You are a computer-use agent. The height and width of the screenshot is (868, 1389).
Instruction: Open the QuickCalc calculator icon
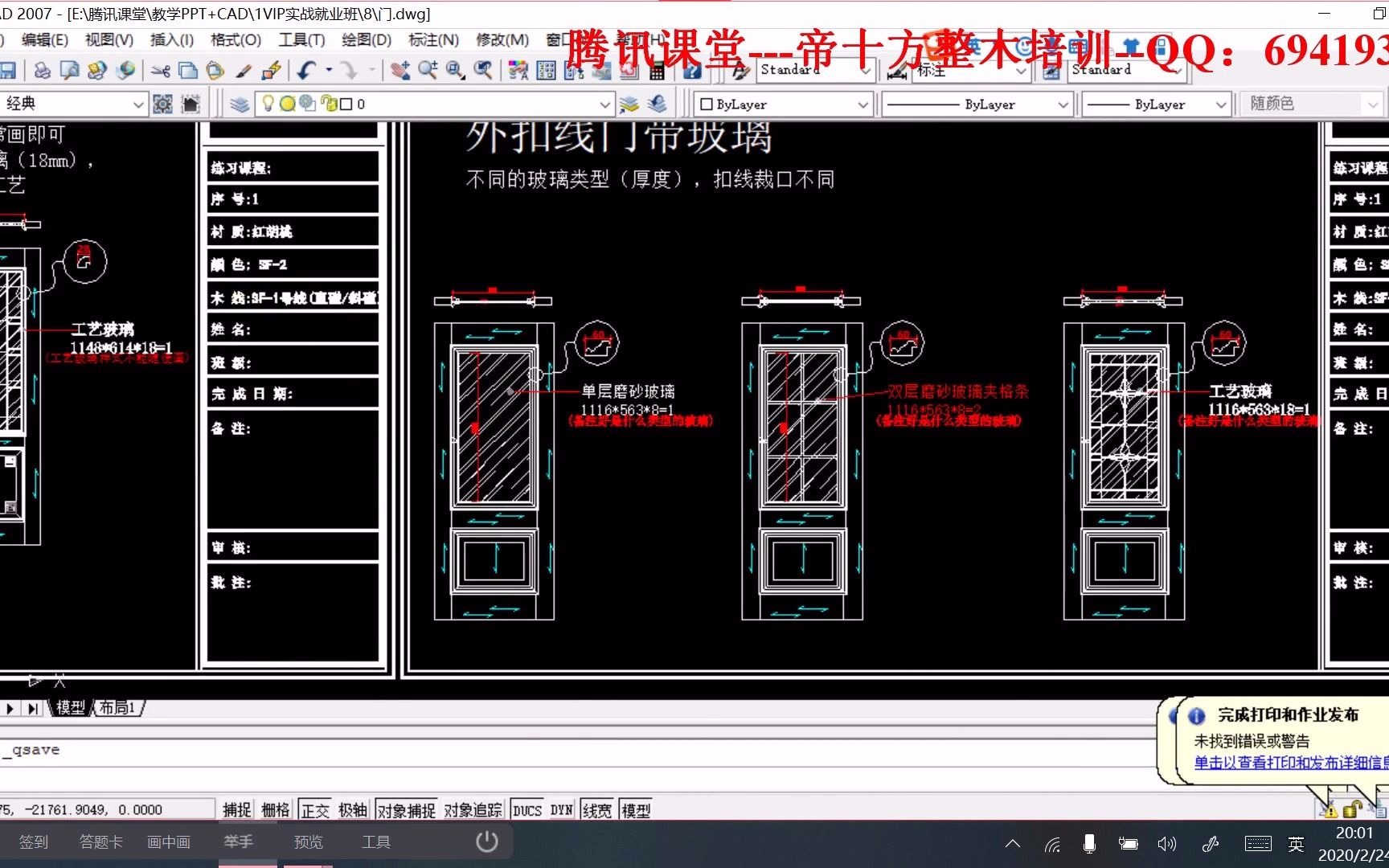(657, 71)
